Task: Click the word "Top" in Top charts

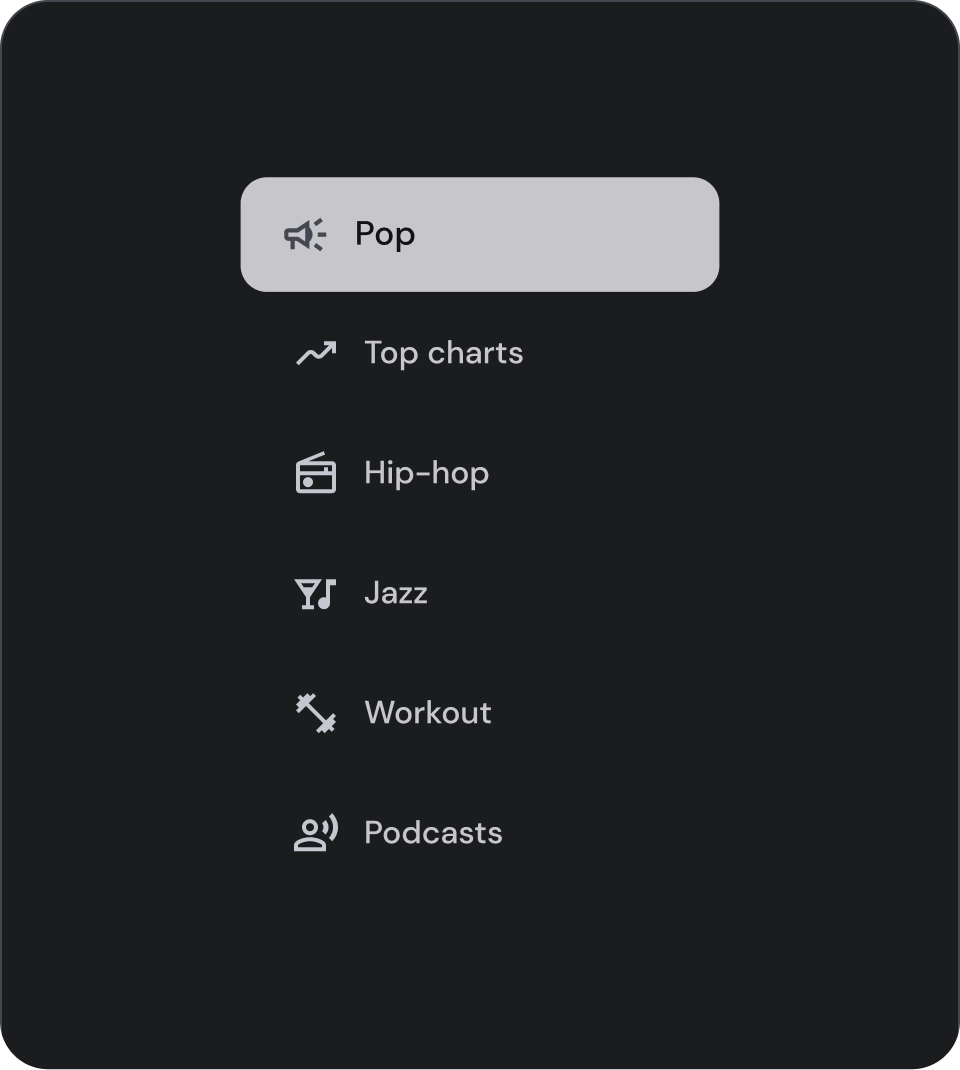Action: tap(390, 353)
